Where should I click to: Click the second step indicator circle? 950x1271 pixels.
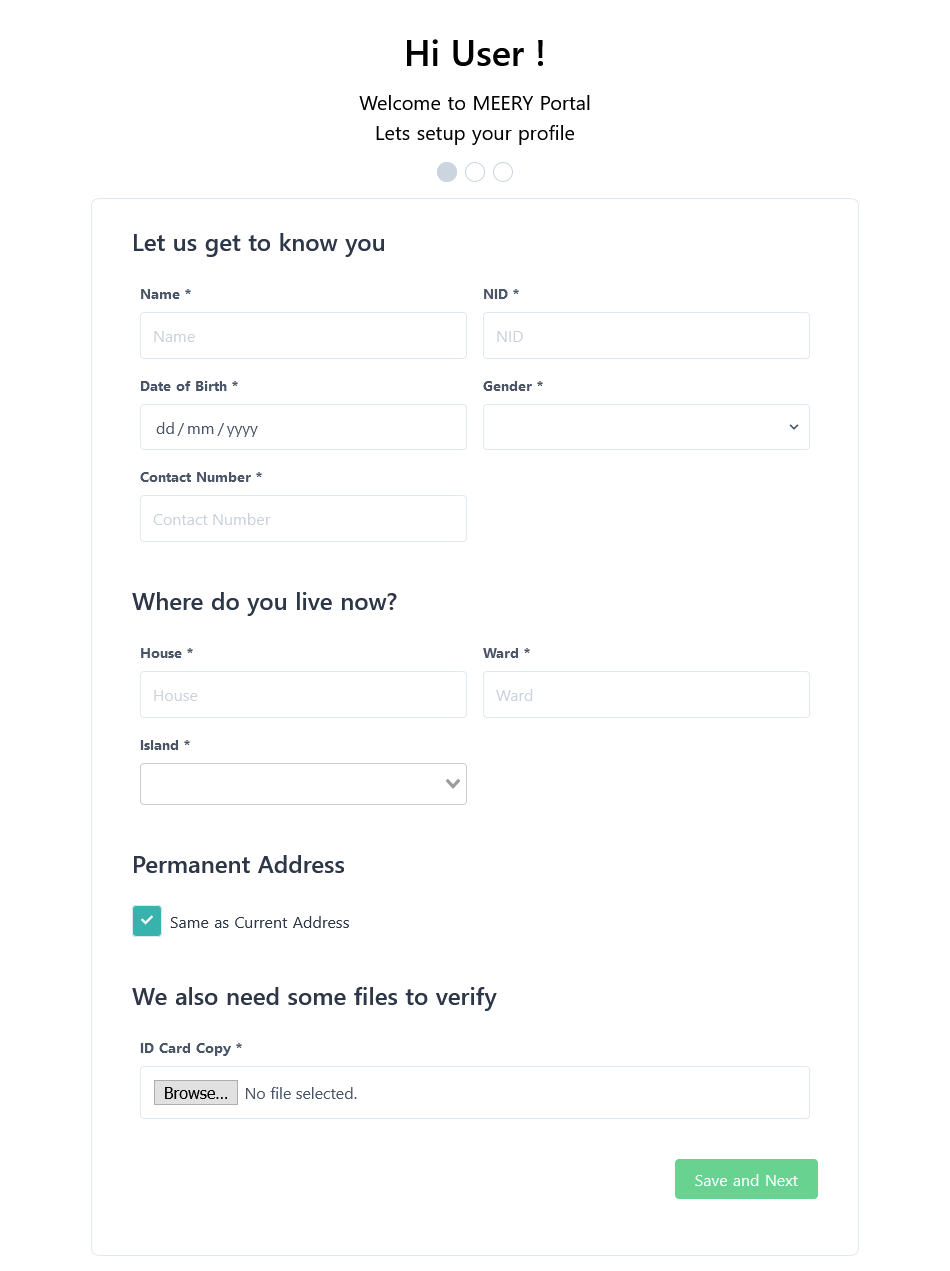tap(475, 172)
